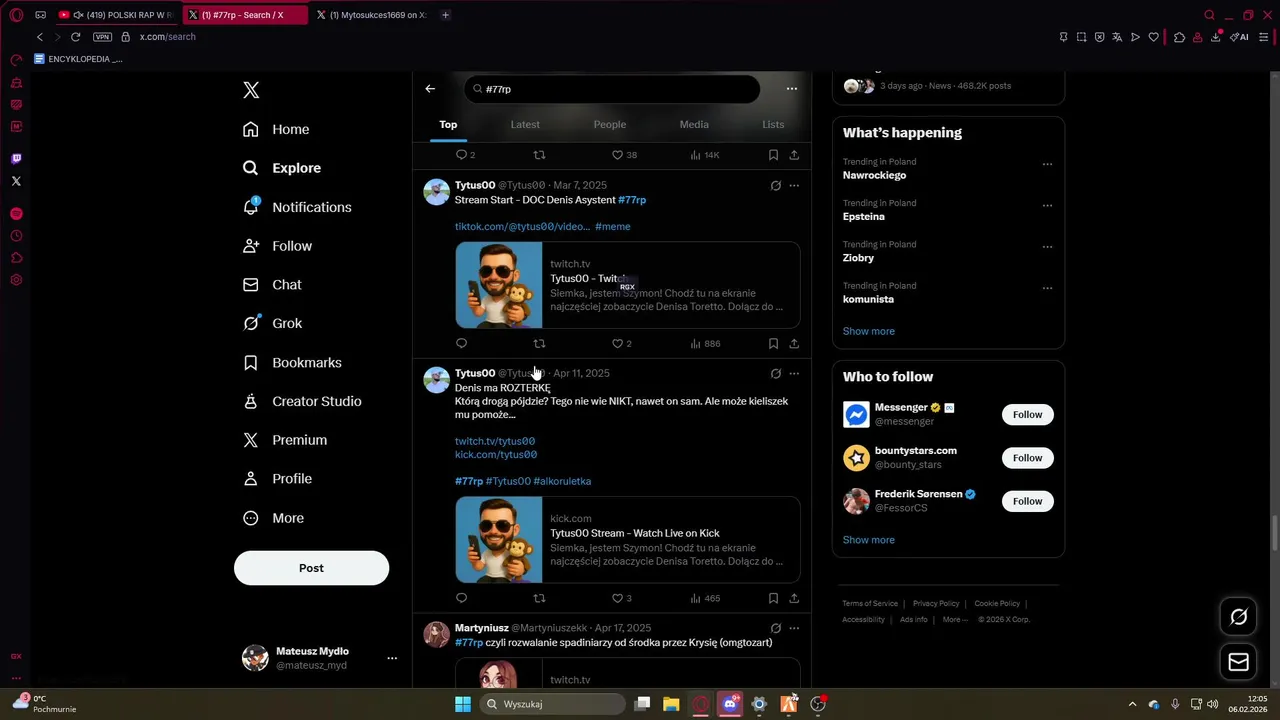
Task: Show more trending topics
Action: click(x=869, y=331)
